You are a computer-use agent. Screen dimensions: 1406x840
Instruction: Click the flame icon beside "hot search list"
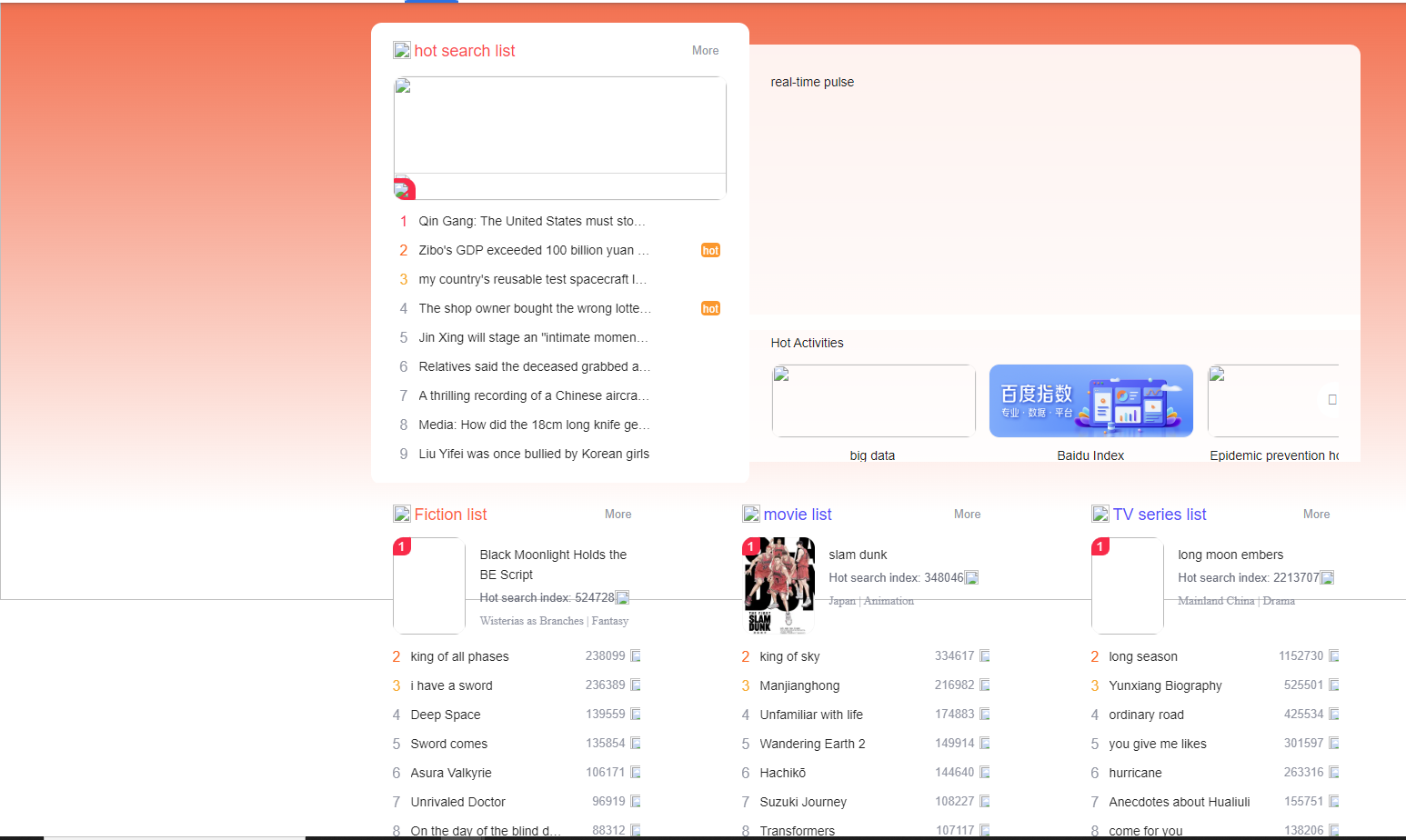point(402,50)
